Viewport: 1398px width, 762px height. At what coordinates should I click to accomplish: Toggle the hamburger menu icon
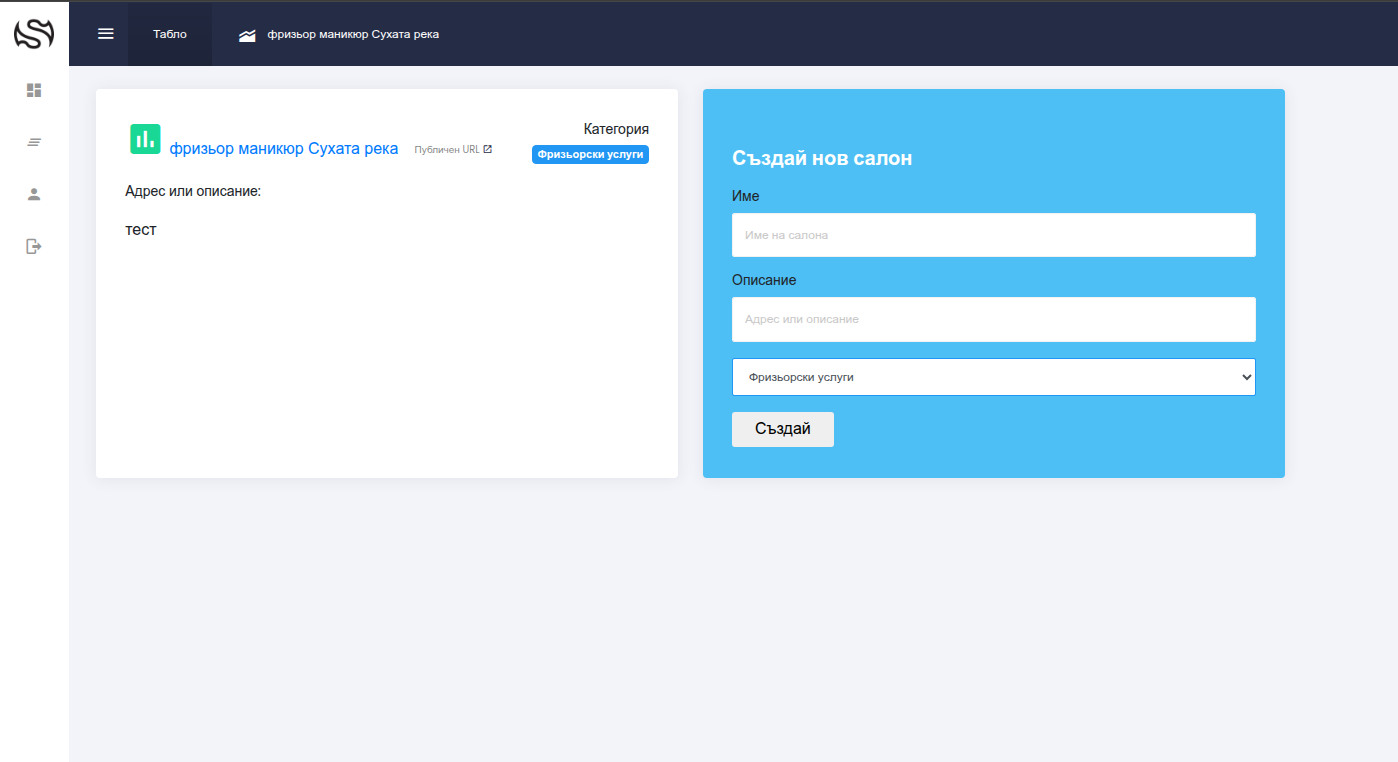click(x=106, y=34)
